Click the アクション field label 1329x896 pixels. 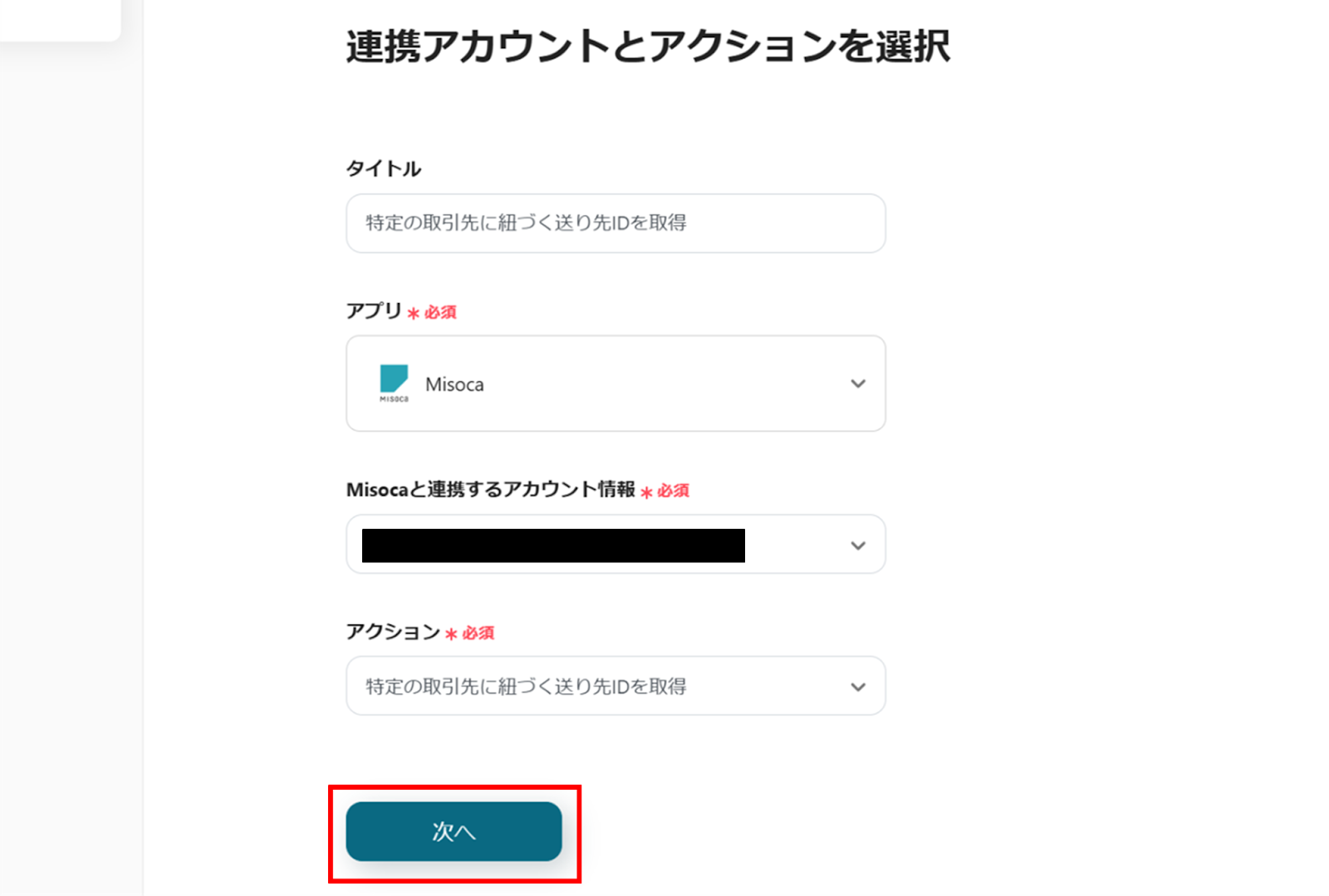pyautogui.click(x=393, y=632)
